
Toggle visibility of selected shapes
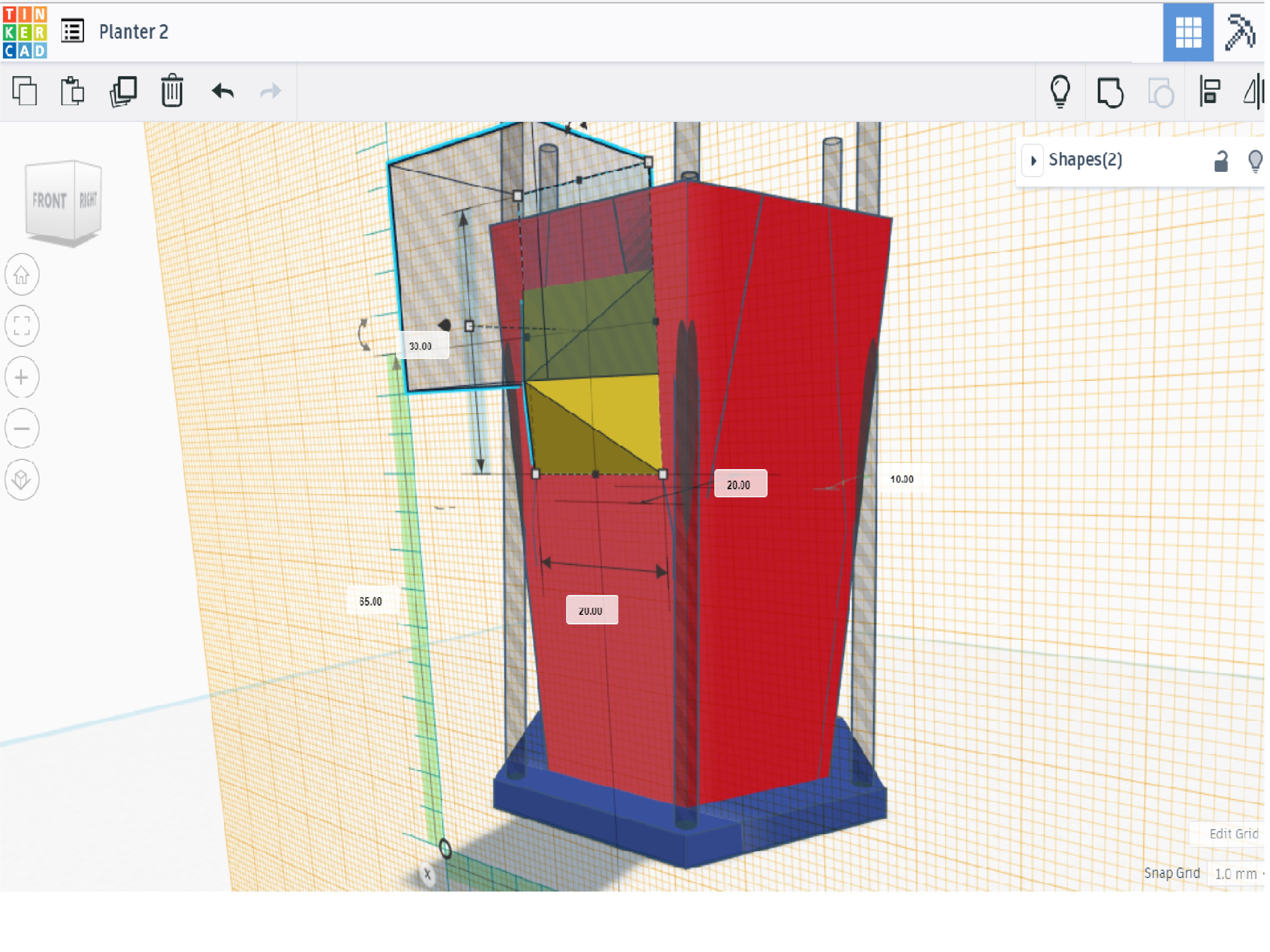coord(1256,161)
